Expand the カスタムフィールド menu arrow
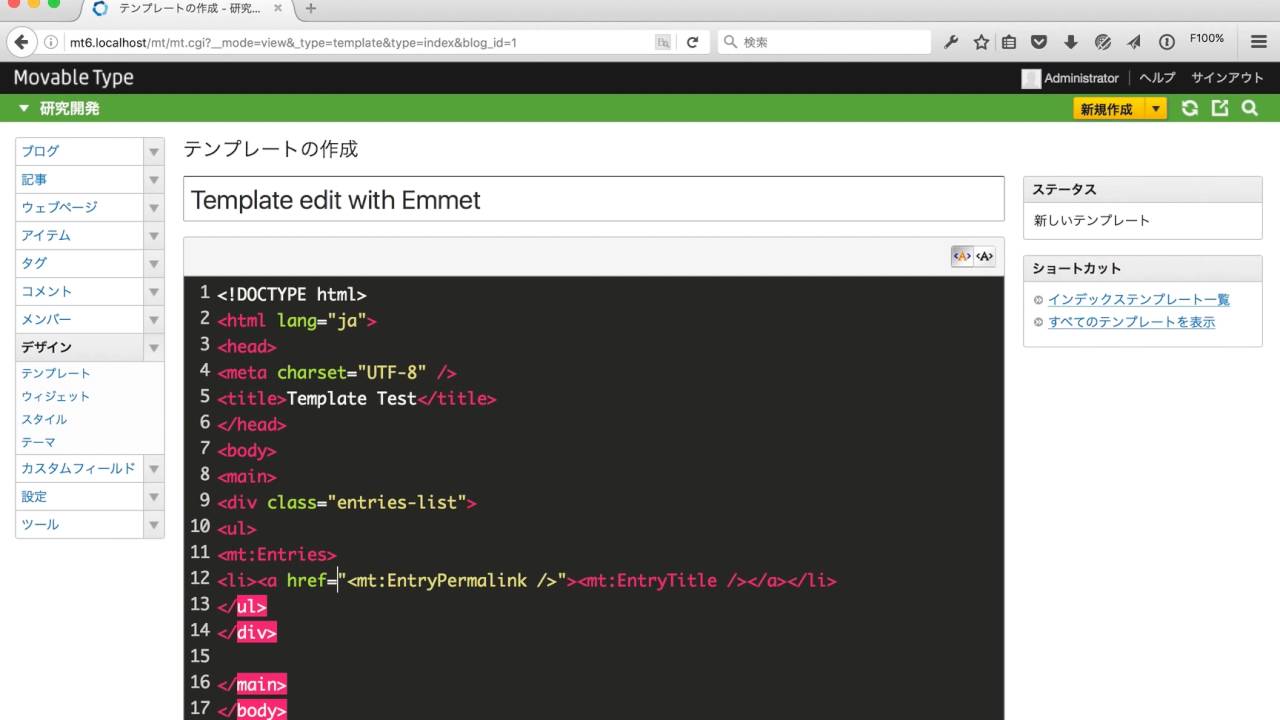This screenshot has width=1280, height=720. coord(154,468)
